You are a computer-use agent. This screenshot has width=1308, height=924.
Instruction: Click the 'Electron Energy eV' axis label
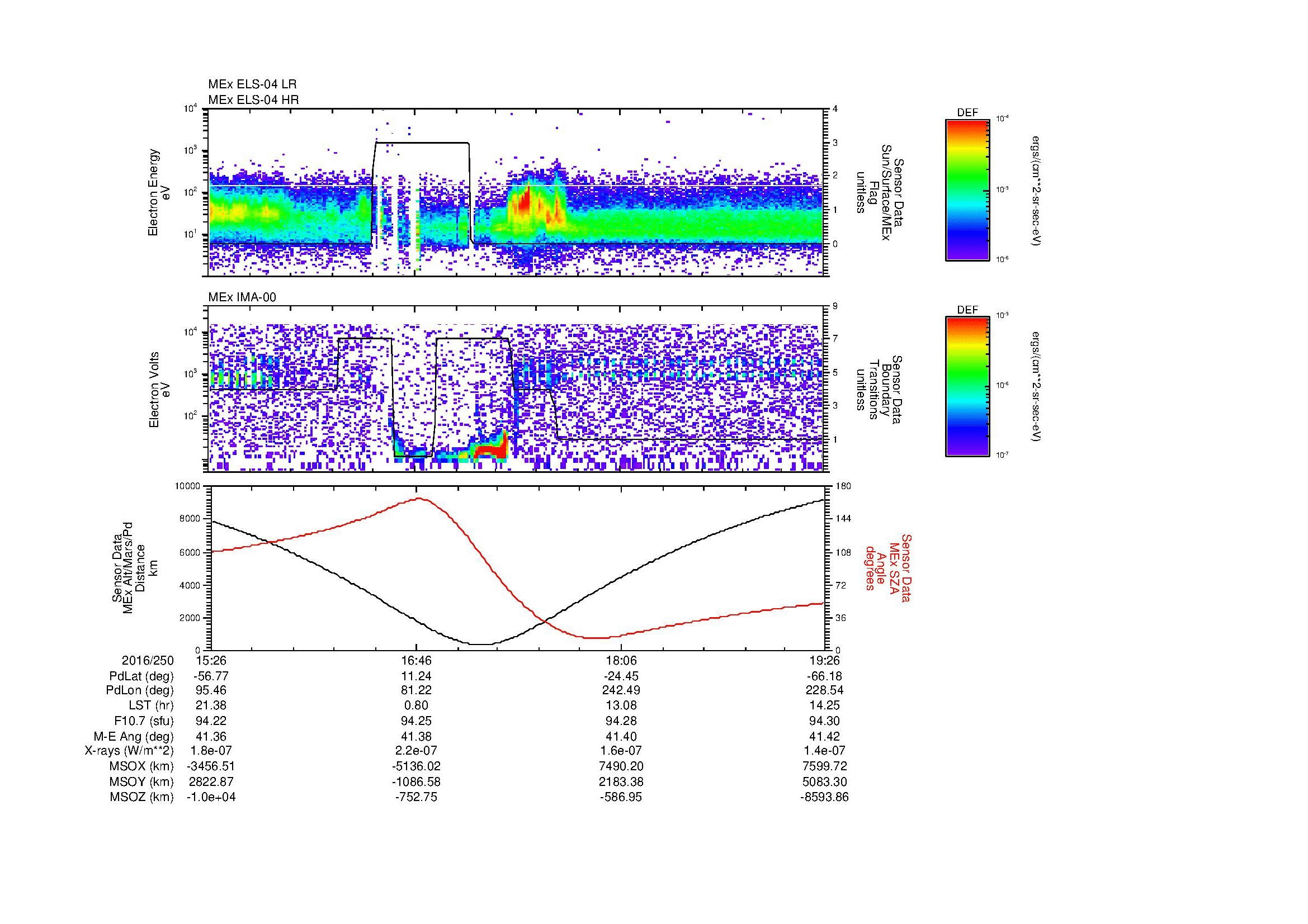pos(159,192)
